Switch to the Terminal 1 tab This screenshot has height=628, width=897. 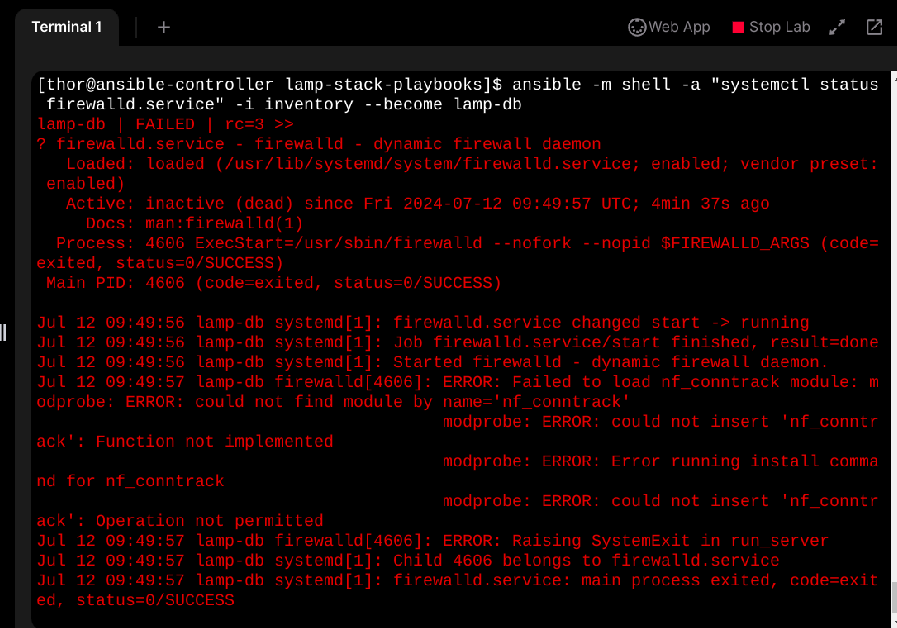point(67,27)
